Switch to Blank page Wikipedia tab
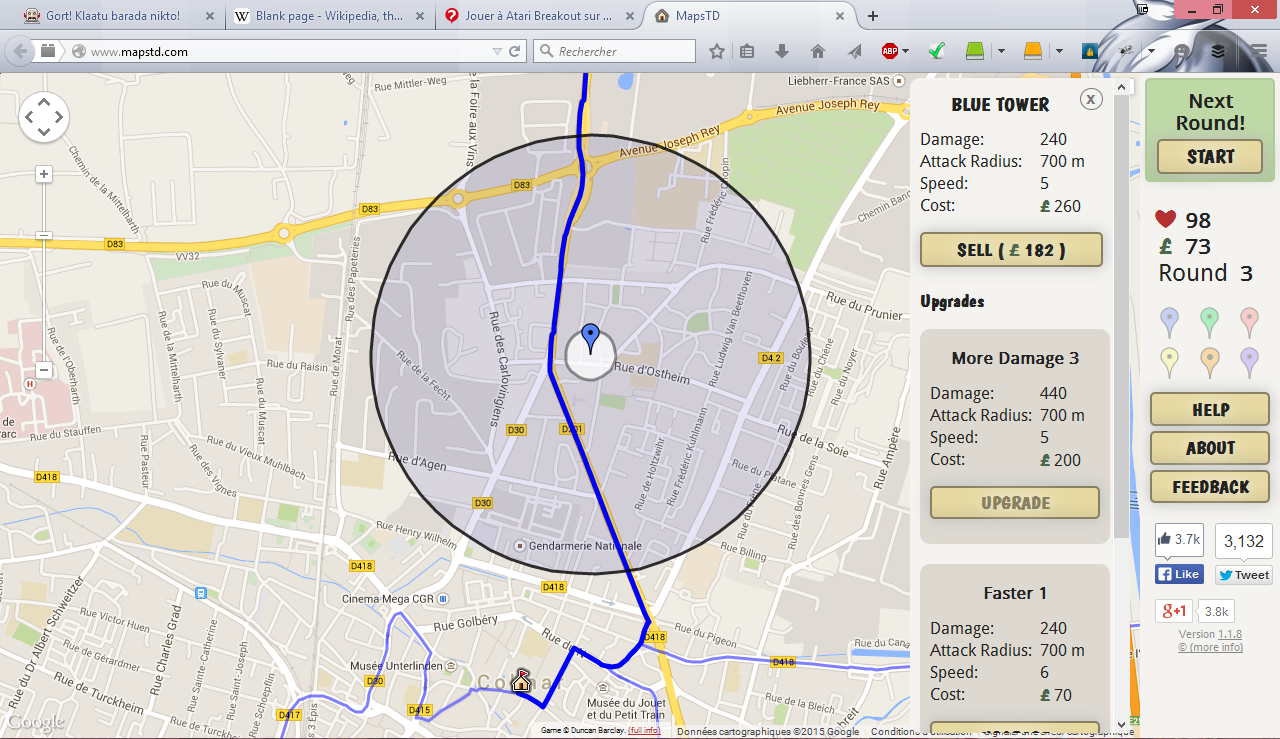1280x739 pixels. (328, 16)
